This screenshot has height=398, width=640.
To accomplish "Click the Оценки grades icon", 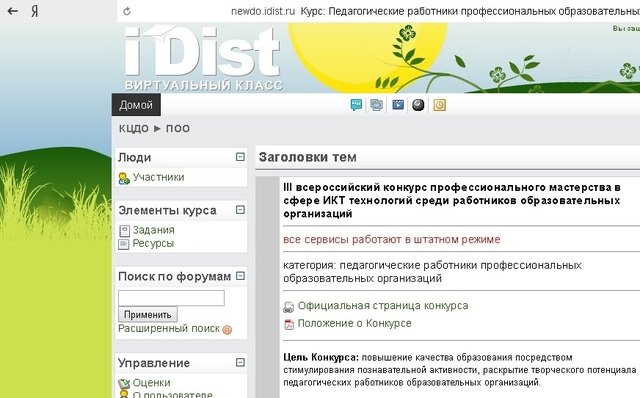I will (x=124, y=384).
